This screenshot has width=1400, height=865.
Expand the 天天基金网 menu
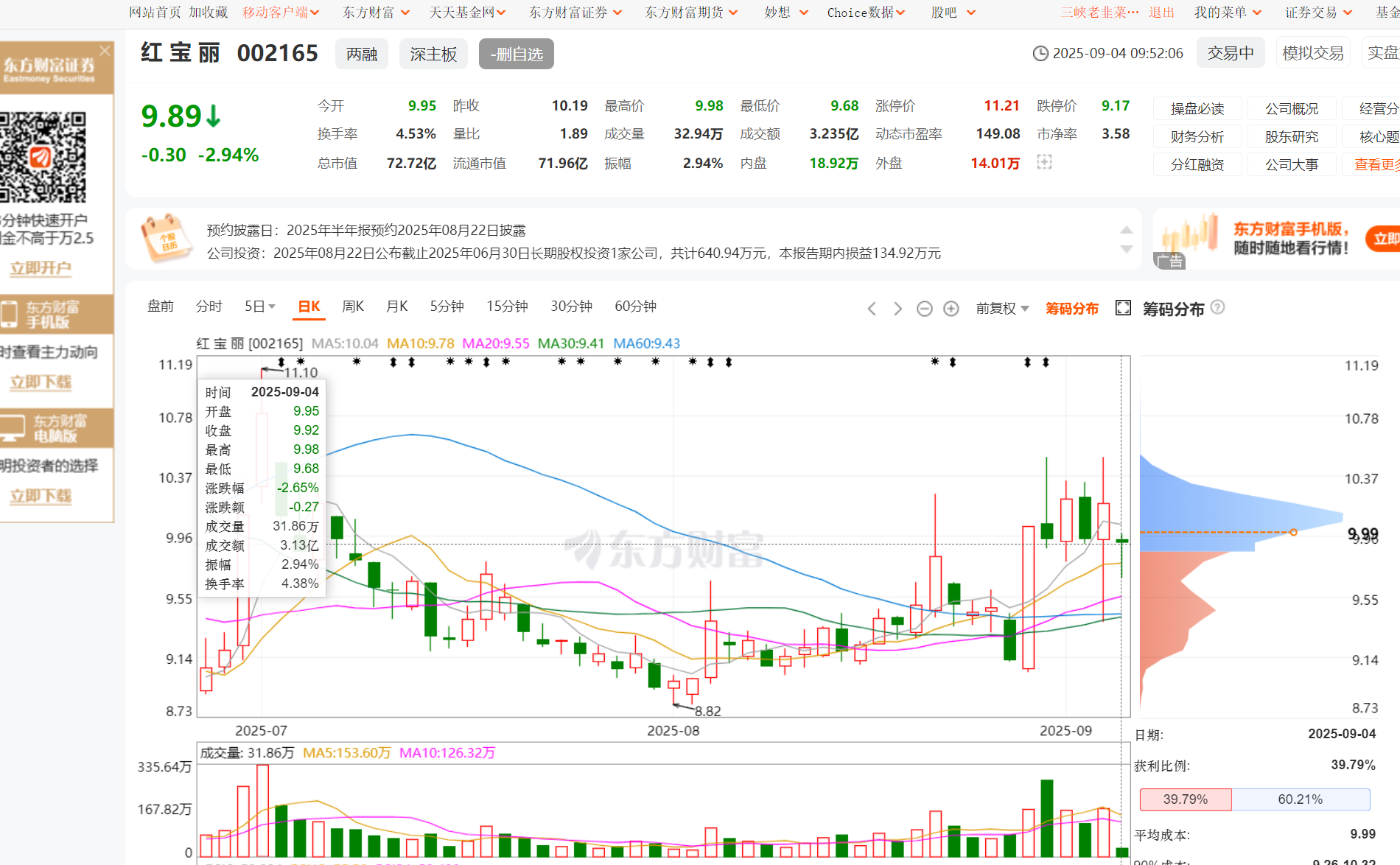(x=467, y=13)
